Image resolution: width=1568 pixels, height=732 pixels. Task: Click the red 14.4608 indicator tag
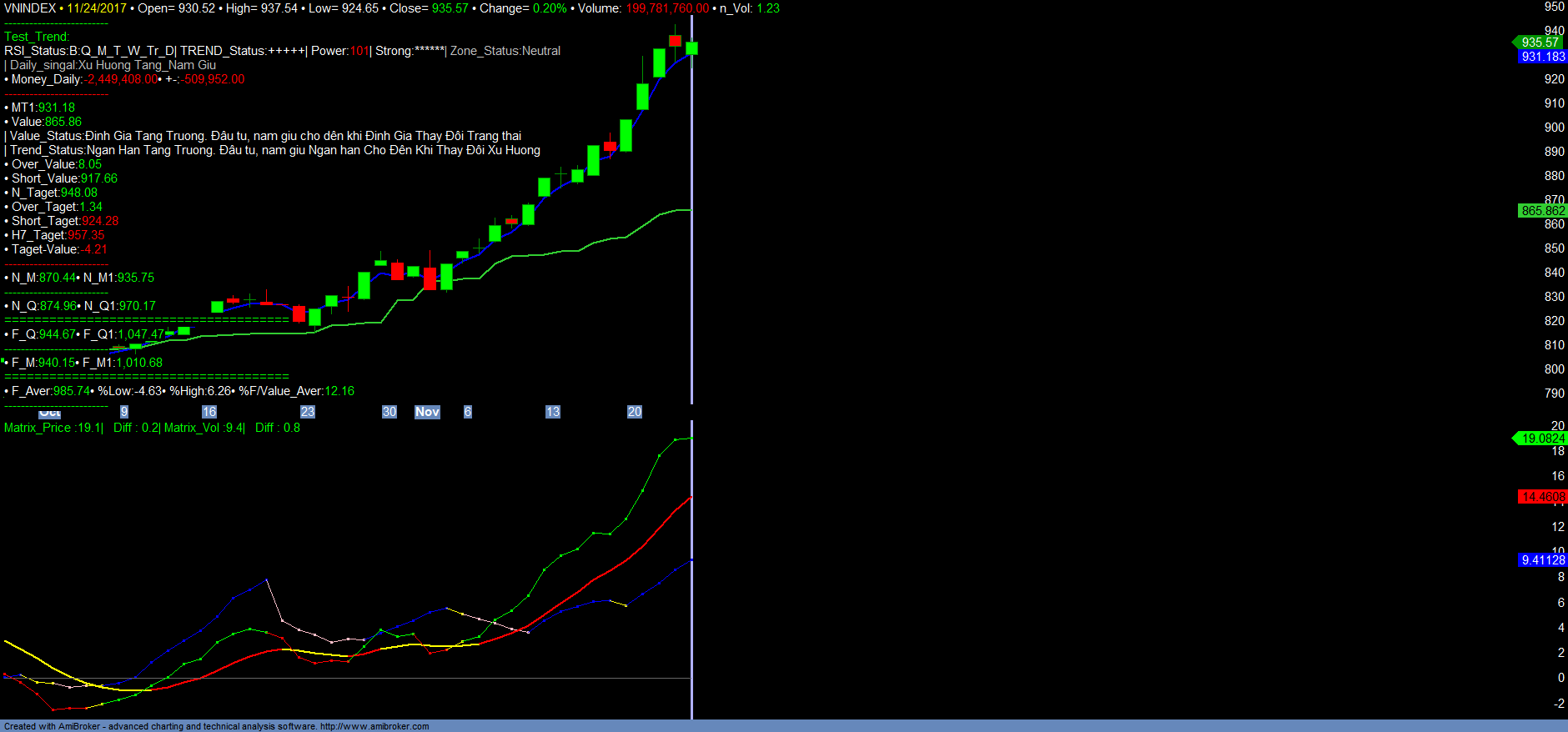coord(1542,497)
